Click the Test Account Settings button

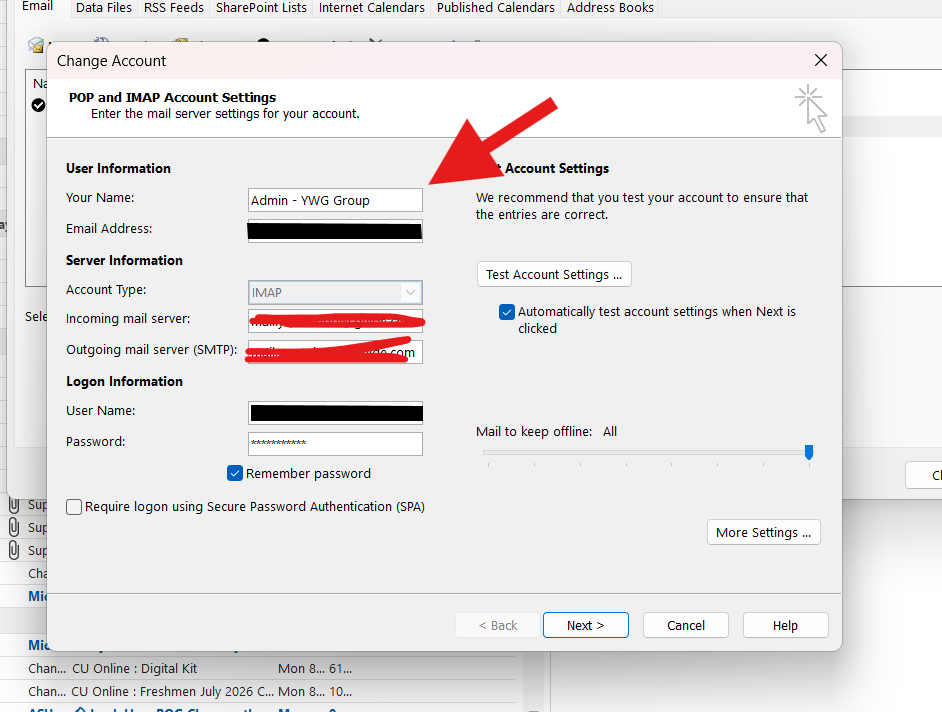click(554, 275)
